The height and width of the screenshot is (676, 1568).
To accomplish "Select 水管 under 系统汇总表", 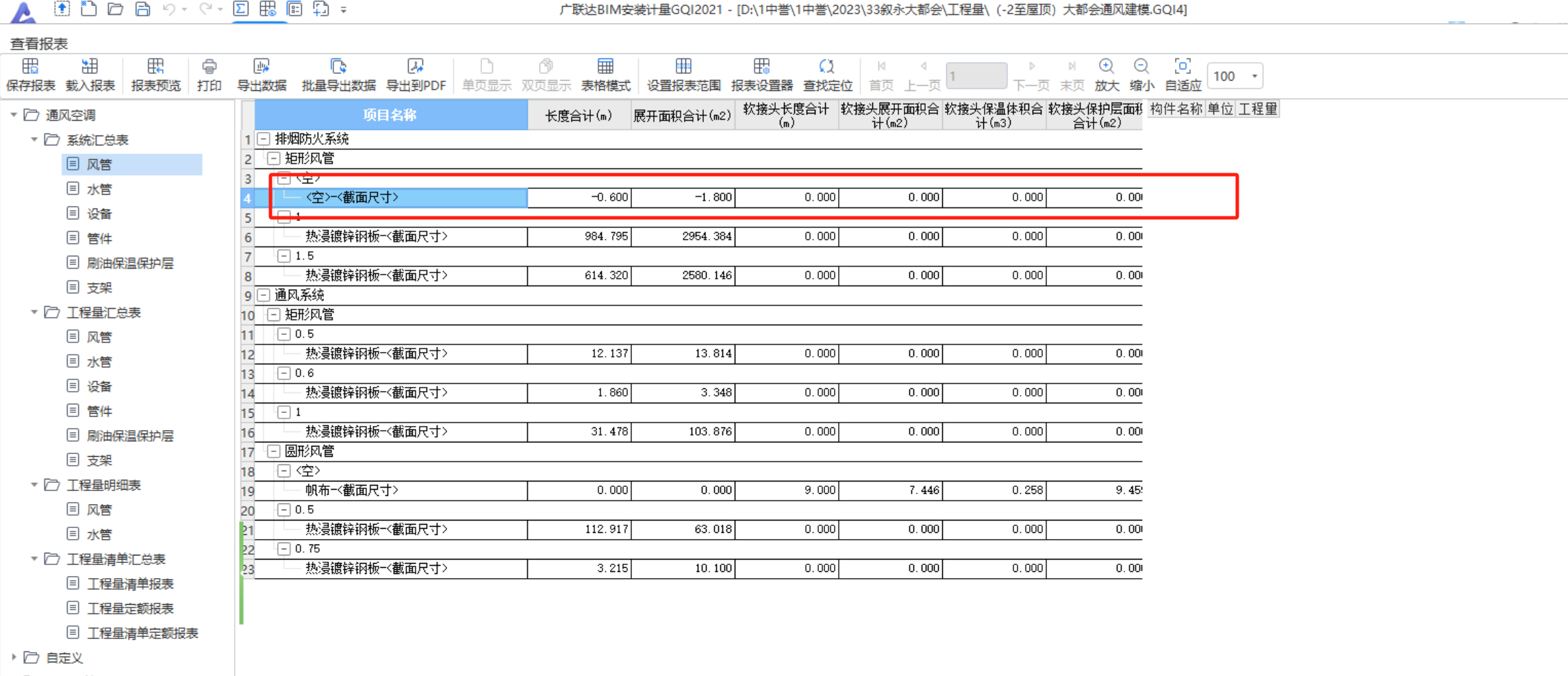I will (x=99, y=189).
